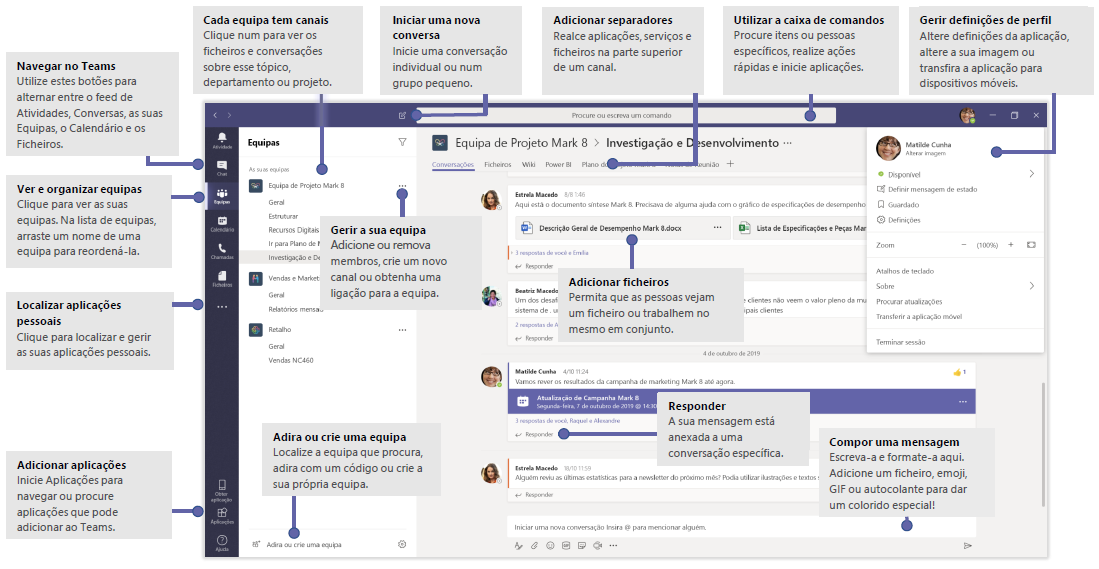Expand 3 respostas de você, Raquel e Alexandre

(568, 421)
